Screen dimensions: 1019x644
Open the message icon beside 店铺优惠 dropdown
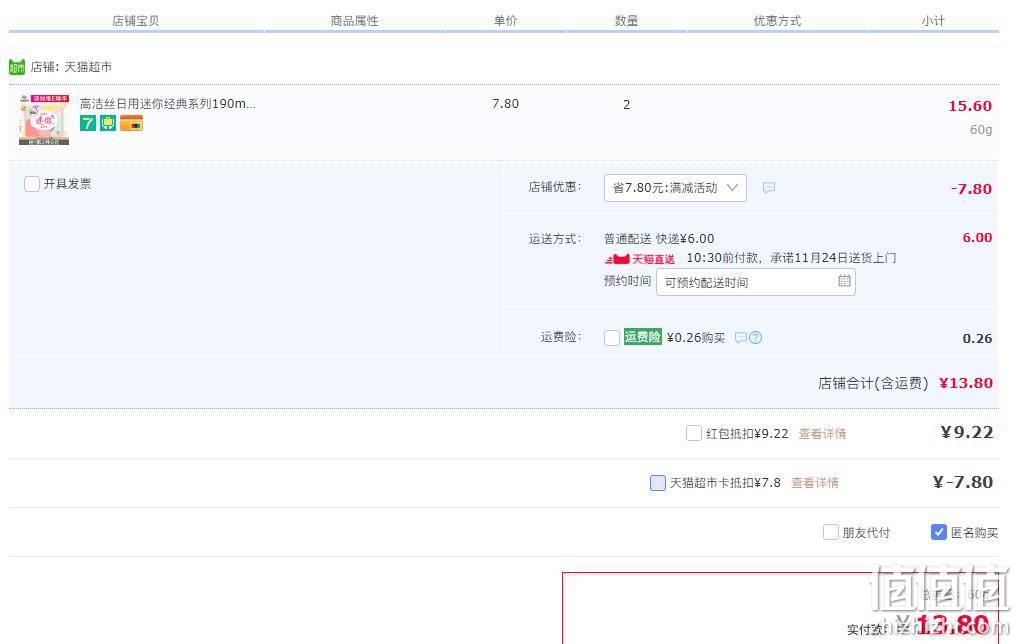[769, 188]
